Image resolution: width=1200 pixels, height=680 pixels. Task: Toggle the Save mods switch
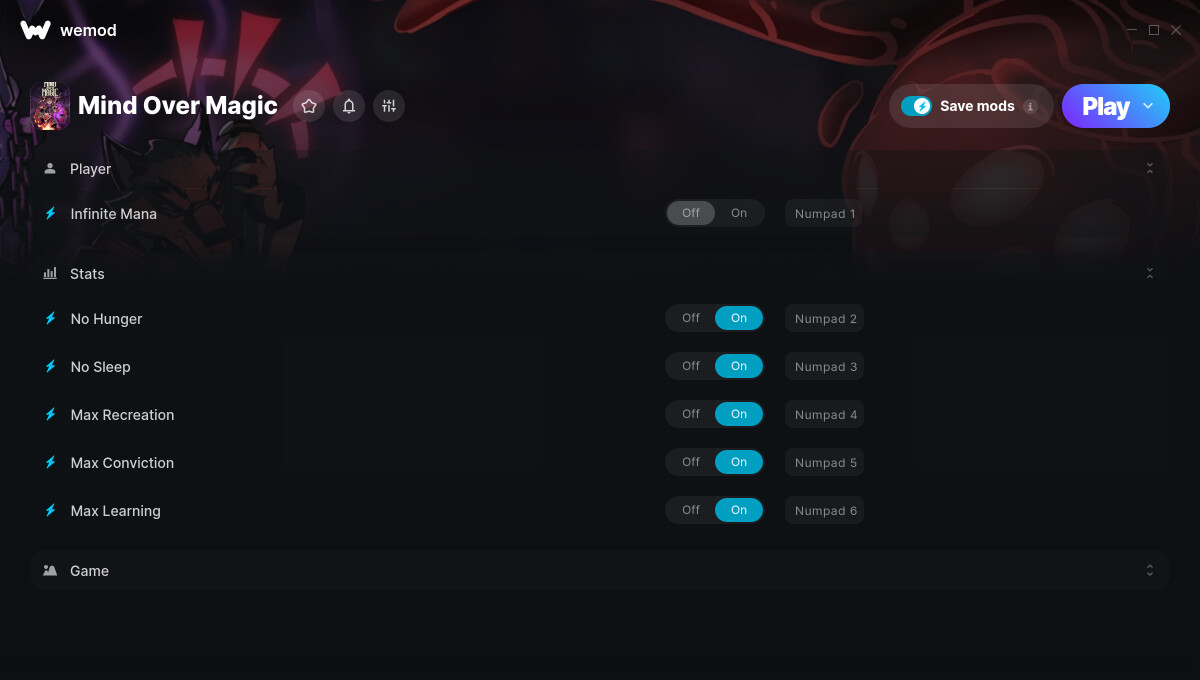[916, 106]
